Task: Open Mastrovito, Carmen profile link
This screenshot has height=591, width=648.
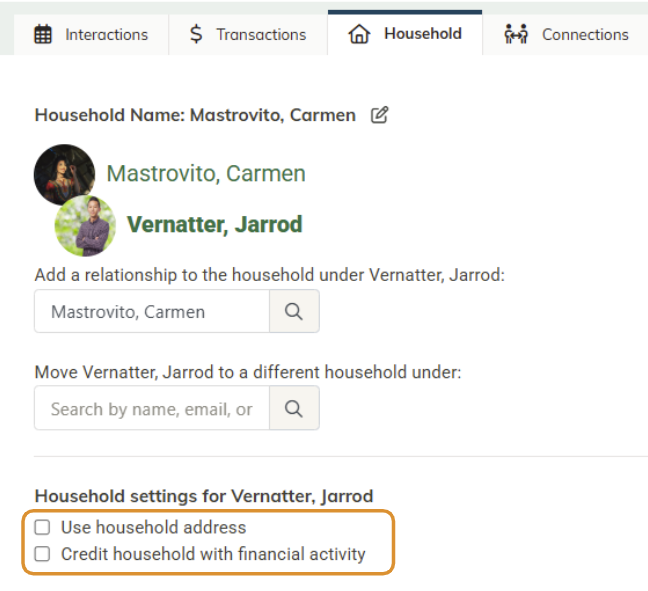Action: [206, 173]
